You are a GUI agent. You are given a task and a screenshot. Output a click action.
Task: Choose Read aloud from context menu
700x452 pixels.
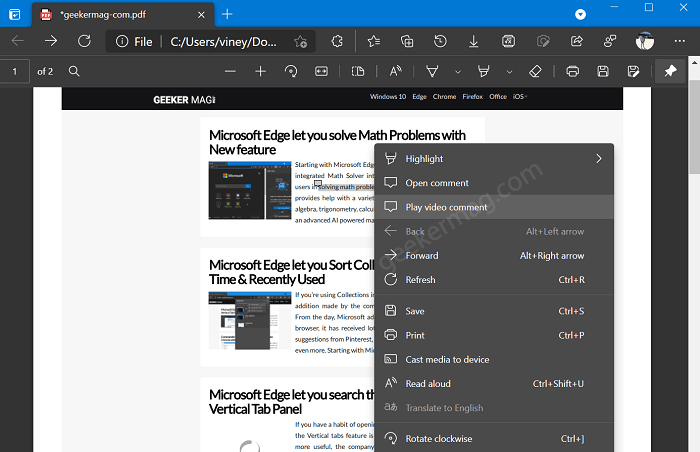pos(494,383)
